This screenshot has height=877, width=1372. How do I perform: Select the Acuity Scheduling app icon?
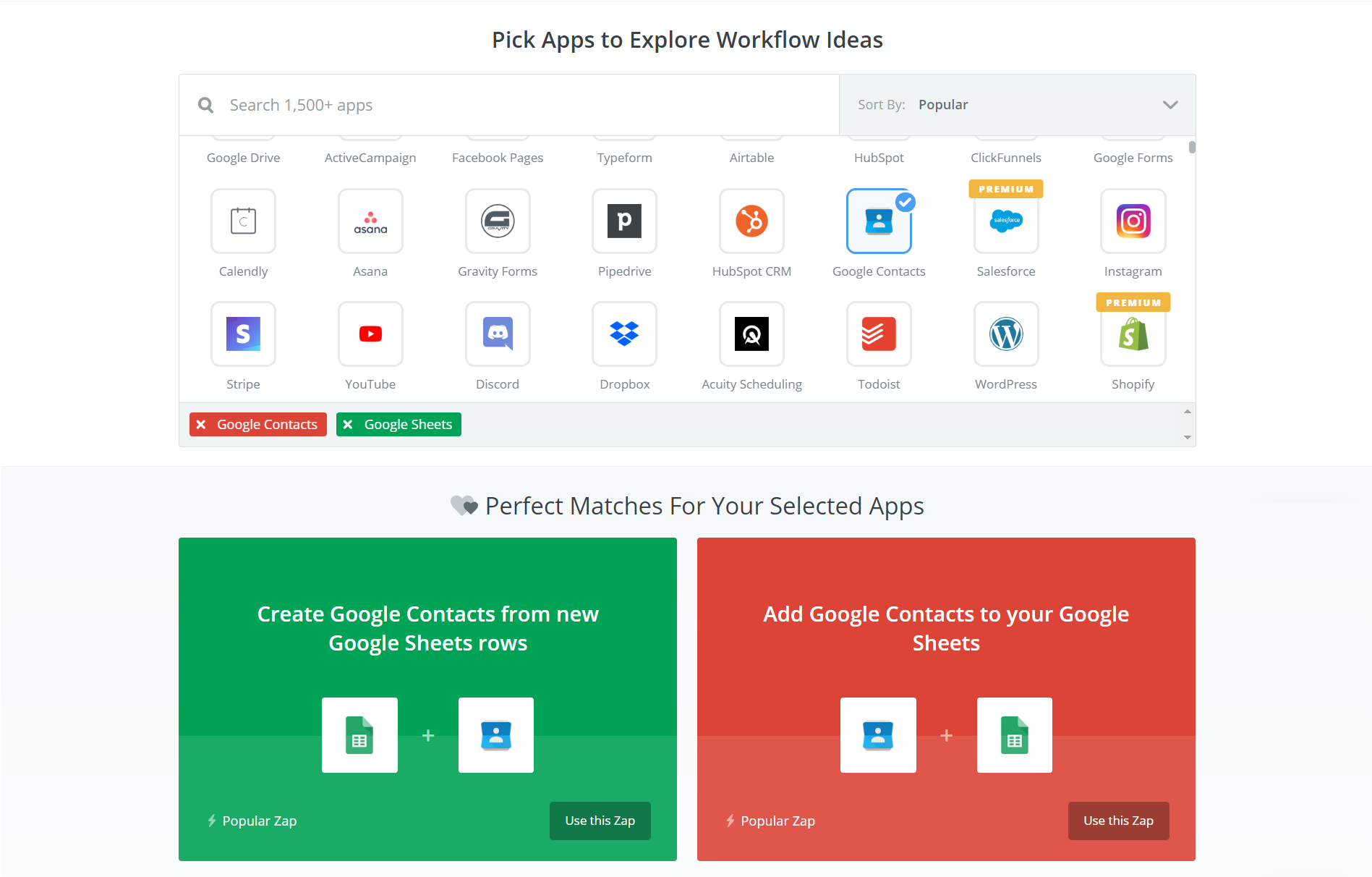click(x=751, y=334)
